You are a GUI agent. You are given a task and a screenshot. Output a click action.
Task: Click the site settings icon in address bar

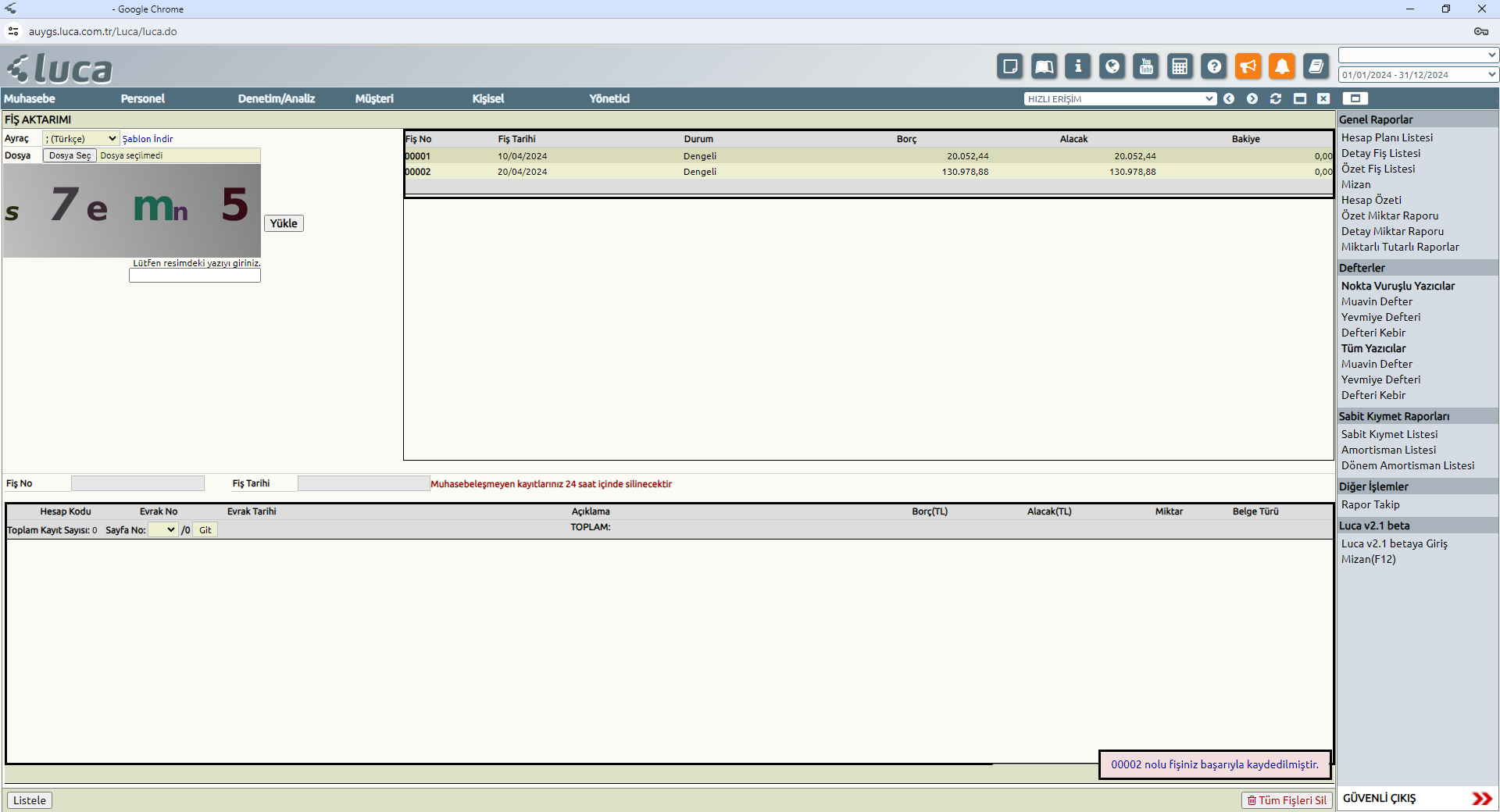pyautogui.click(x=13, y=31)
